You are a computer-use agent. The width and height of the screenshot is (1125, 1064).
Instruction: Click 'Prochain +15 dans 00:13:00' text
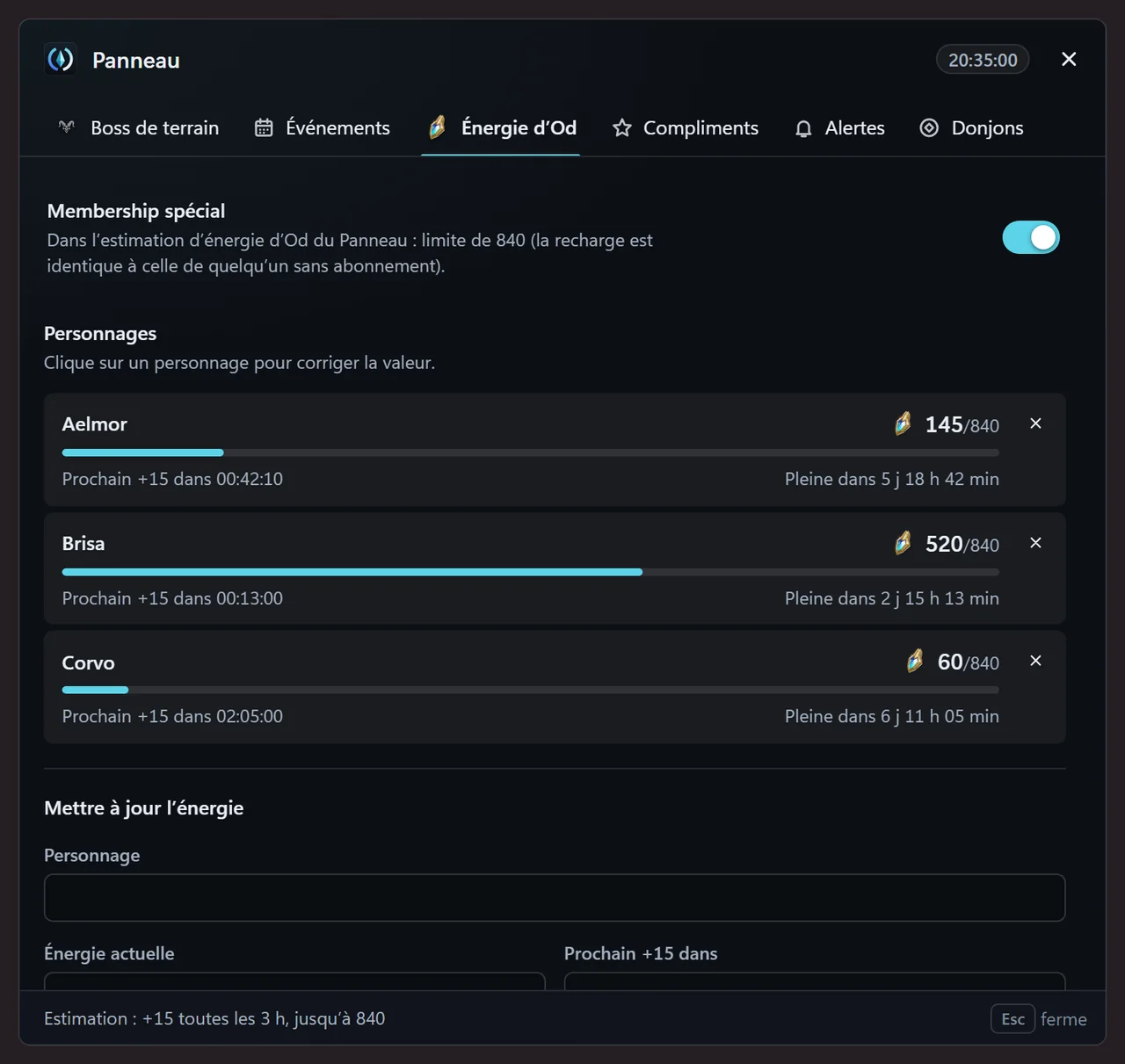pyautogui.click(x=172, y=598)
